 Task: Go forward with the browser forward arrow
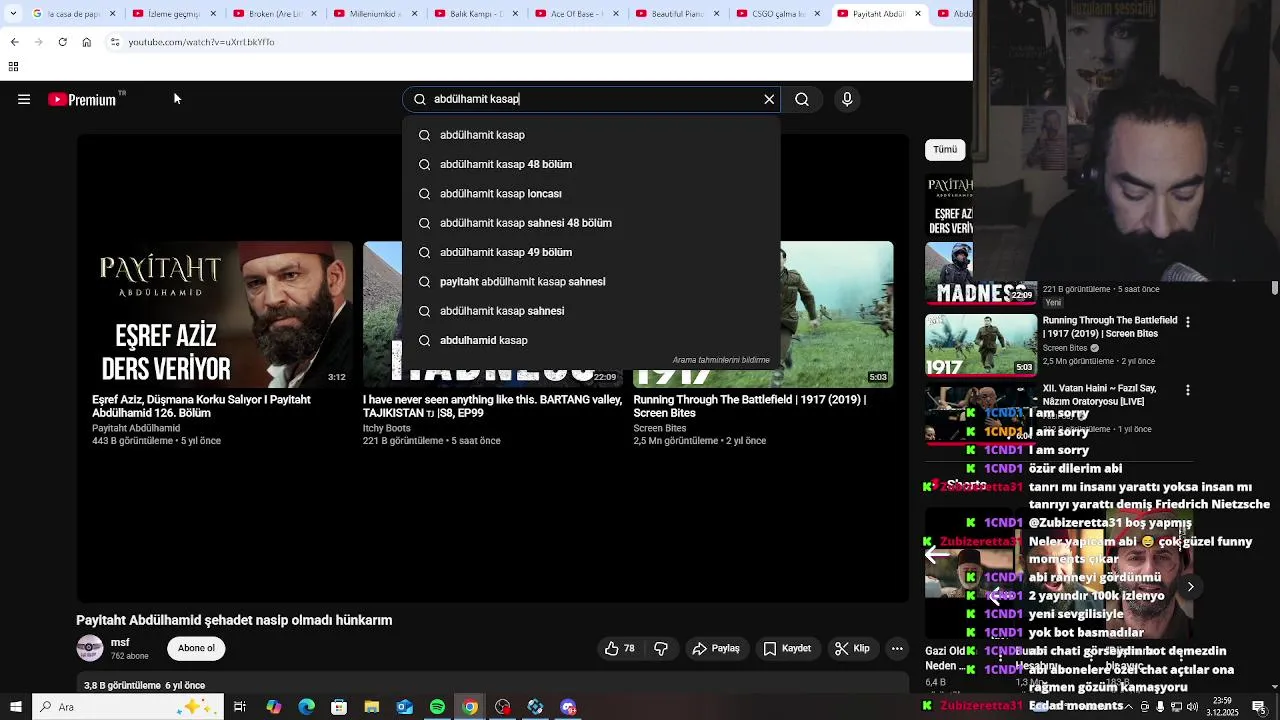[x=38, y=42]
